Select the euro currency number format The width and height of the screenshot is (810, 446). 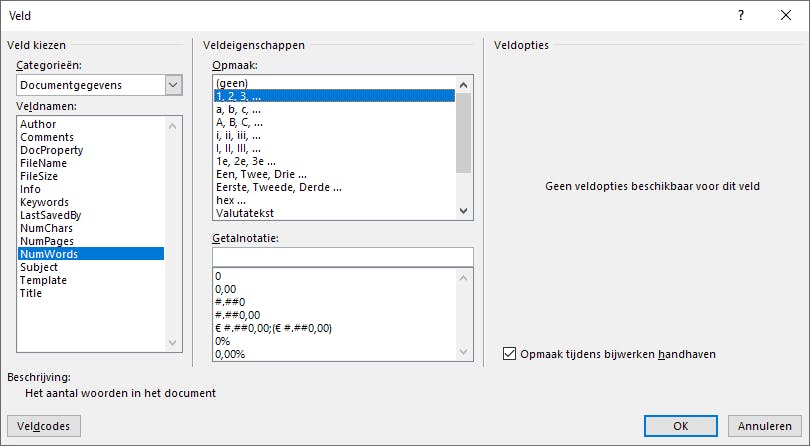pyautogui.click(x=273, y=327)
